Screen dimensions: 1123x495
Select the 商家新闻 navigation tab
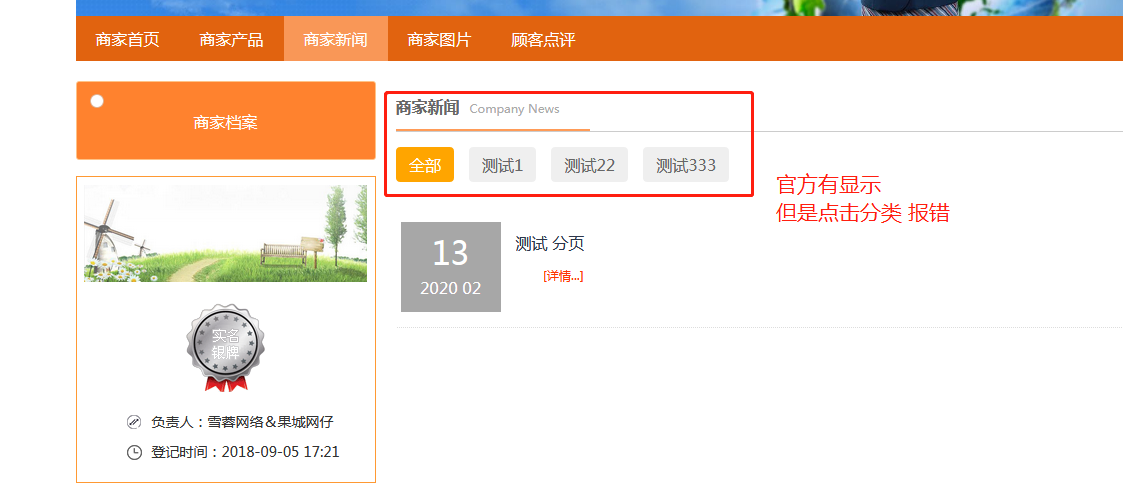tap(335, 40)
